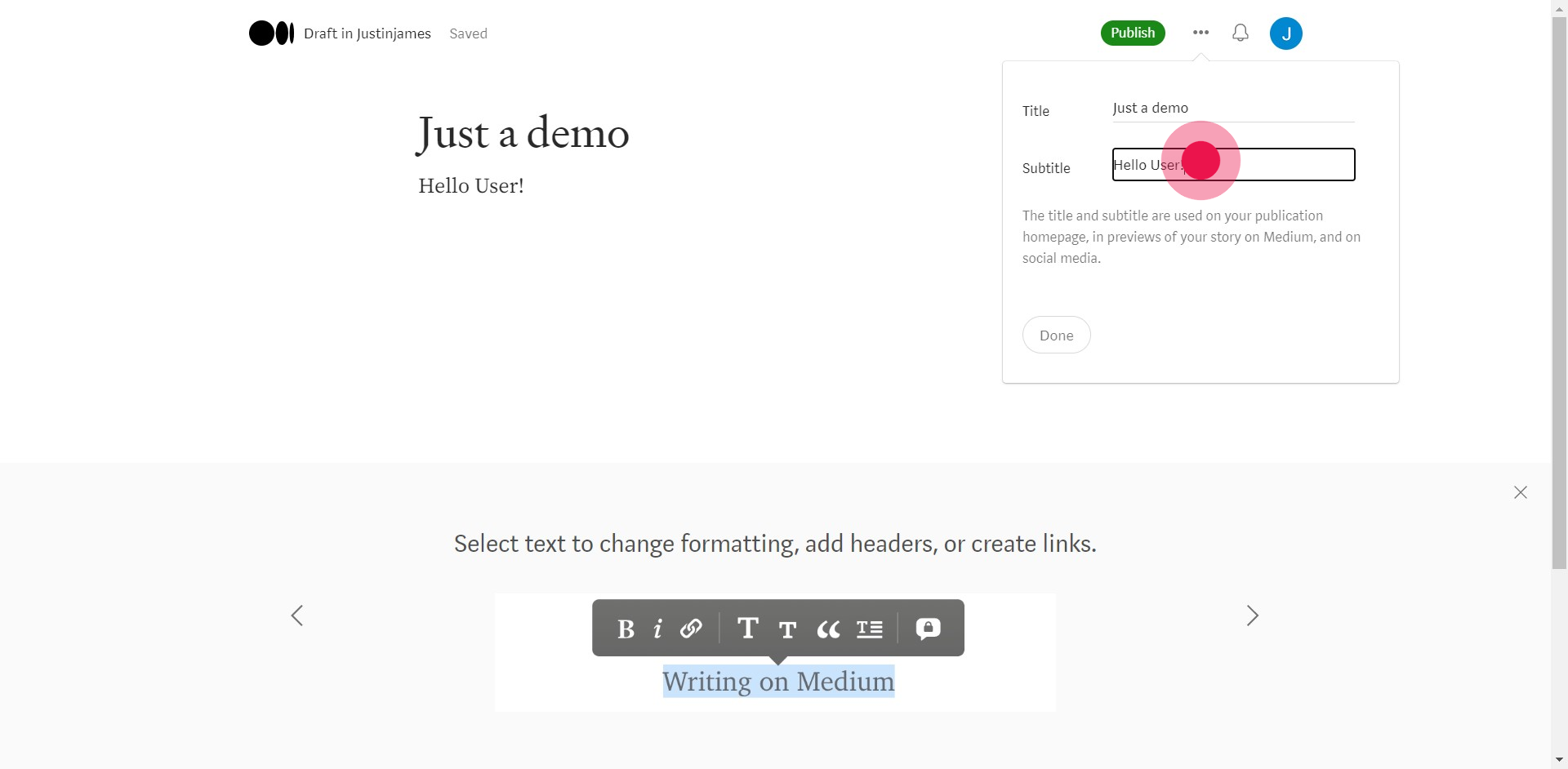Click the private note lock icon
The height and width of the screenshot is (769, 1568).
click(x=928, y=628)
